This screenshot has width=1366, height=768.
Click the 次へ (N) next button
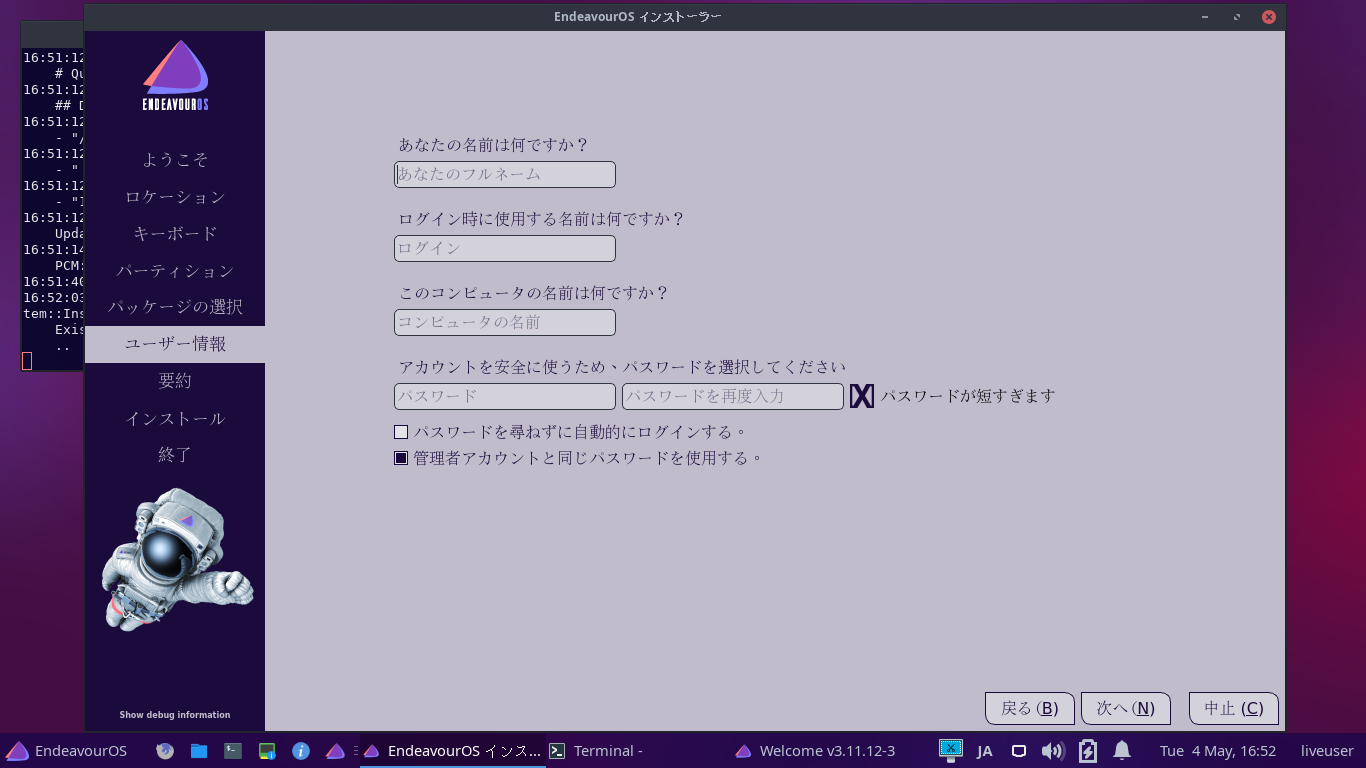click(x=1126, y=708)
